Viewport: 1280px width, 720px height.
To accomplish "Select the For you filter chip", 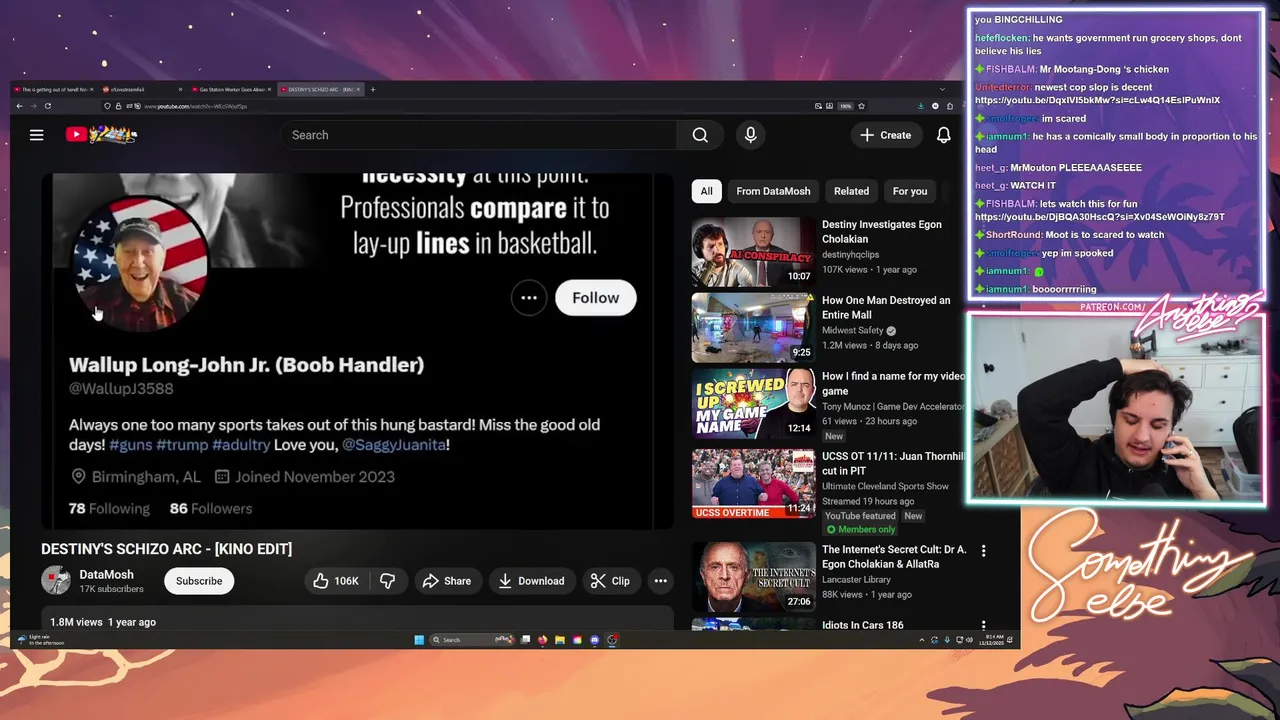I will point(909,191).
